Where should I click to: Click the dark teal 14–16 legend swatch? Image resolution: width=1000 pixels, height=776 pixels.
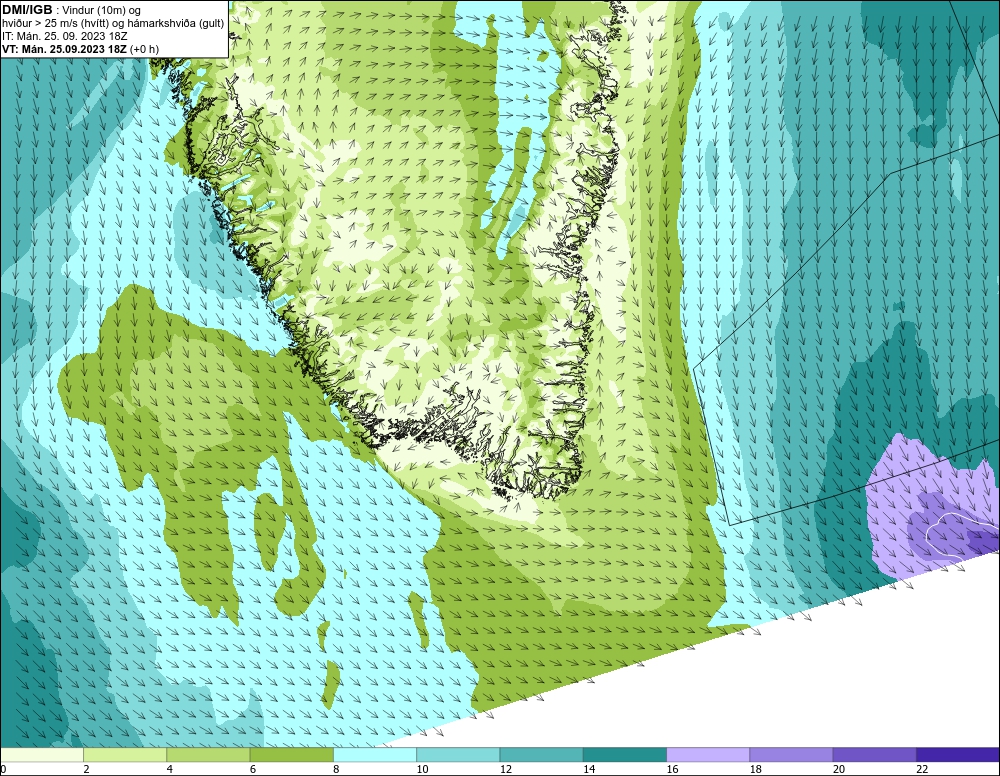click(624, 755)
